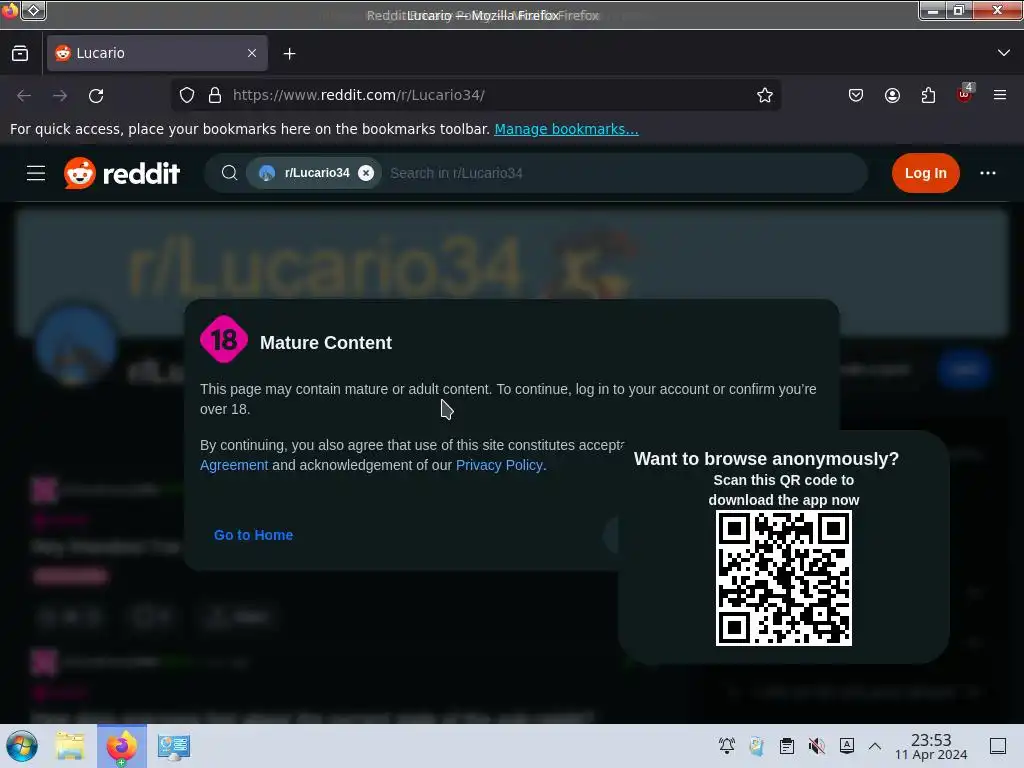The image size is (1024, 768).
Task: Bookmark this page with star icon
Action: (x=765, y=95)
